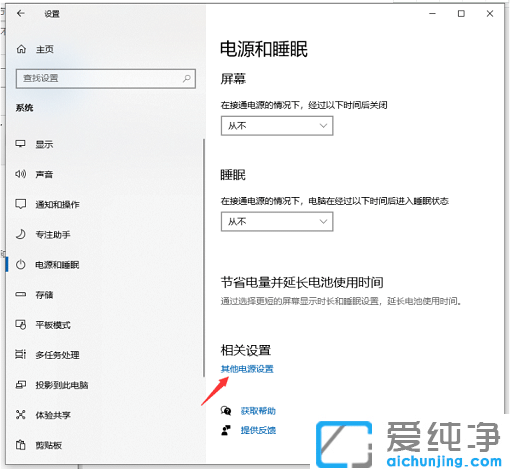The height and width of the screenshot is (474, 510).
Task: Select 显示 in the sidebar
Action: click(x=44, y=144)
